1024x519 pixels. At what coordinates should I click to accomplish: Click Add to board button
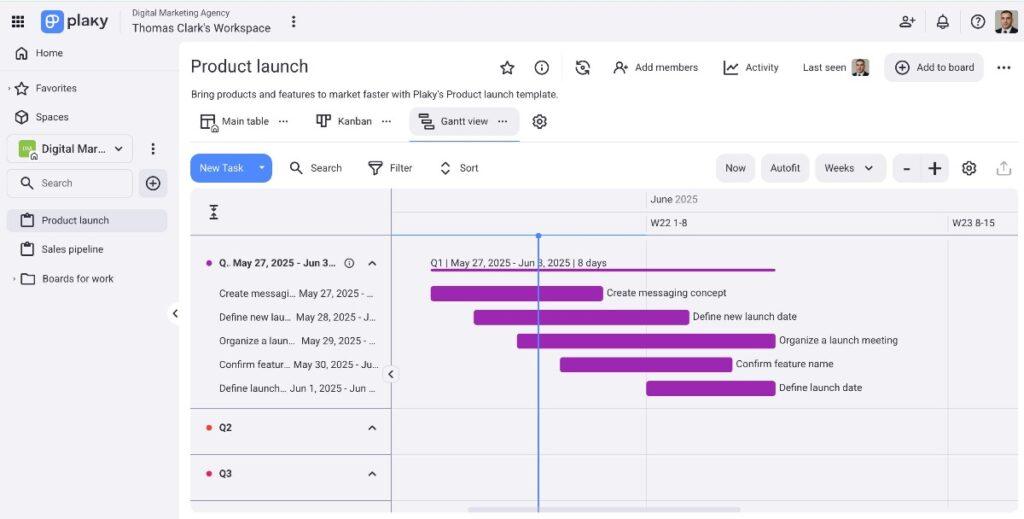click(934, 67)
